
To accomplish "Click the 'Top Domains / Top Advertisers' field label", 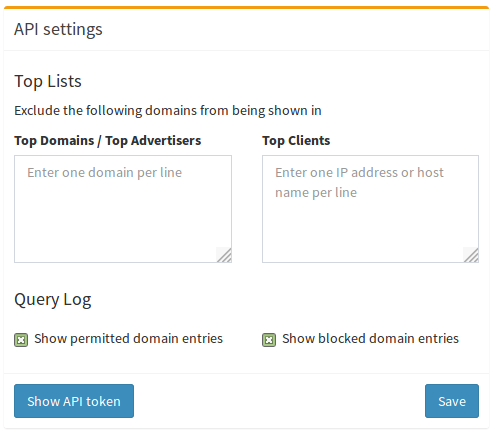I will [x=107, y=141].
